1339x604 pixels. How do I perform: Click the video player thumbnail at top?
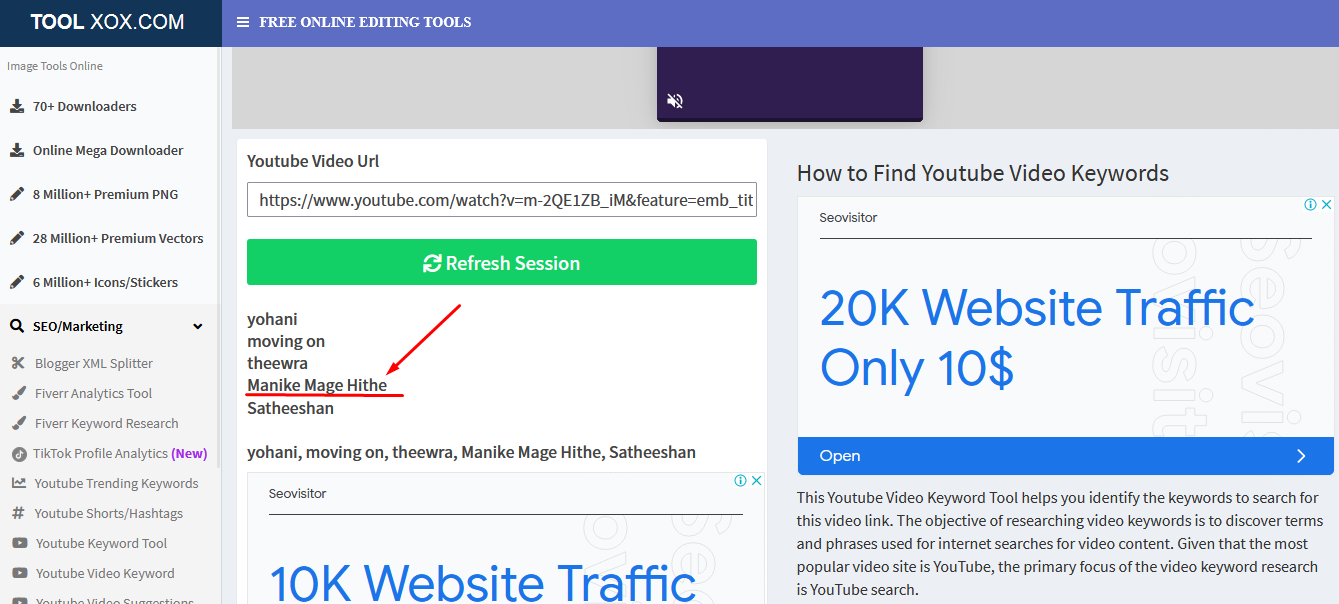pos(790,84)
